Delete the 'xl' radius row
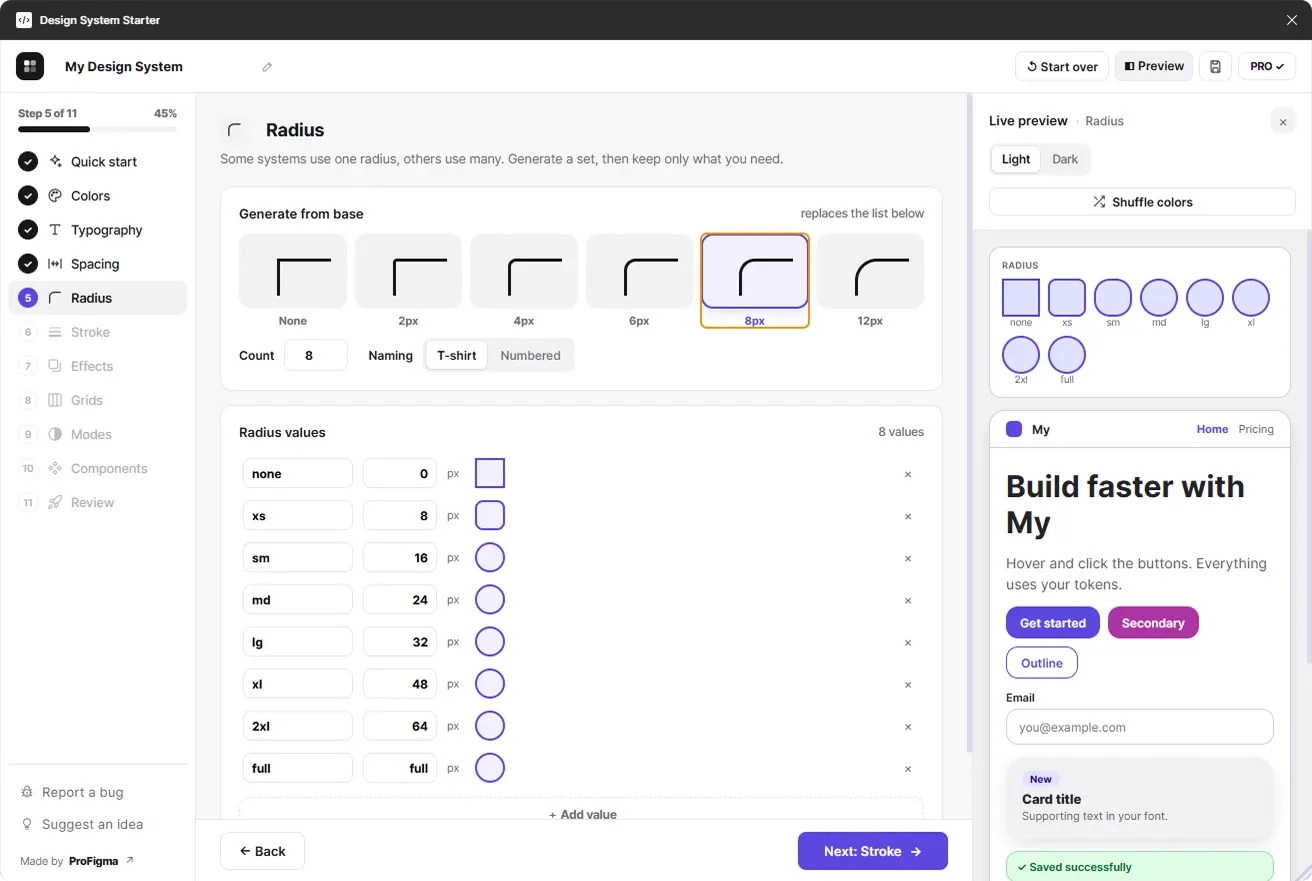The height and width of the screenshot is (881, 1312). 908,684
